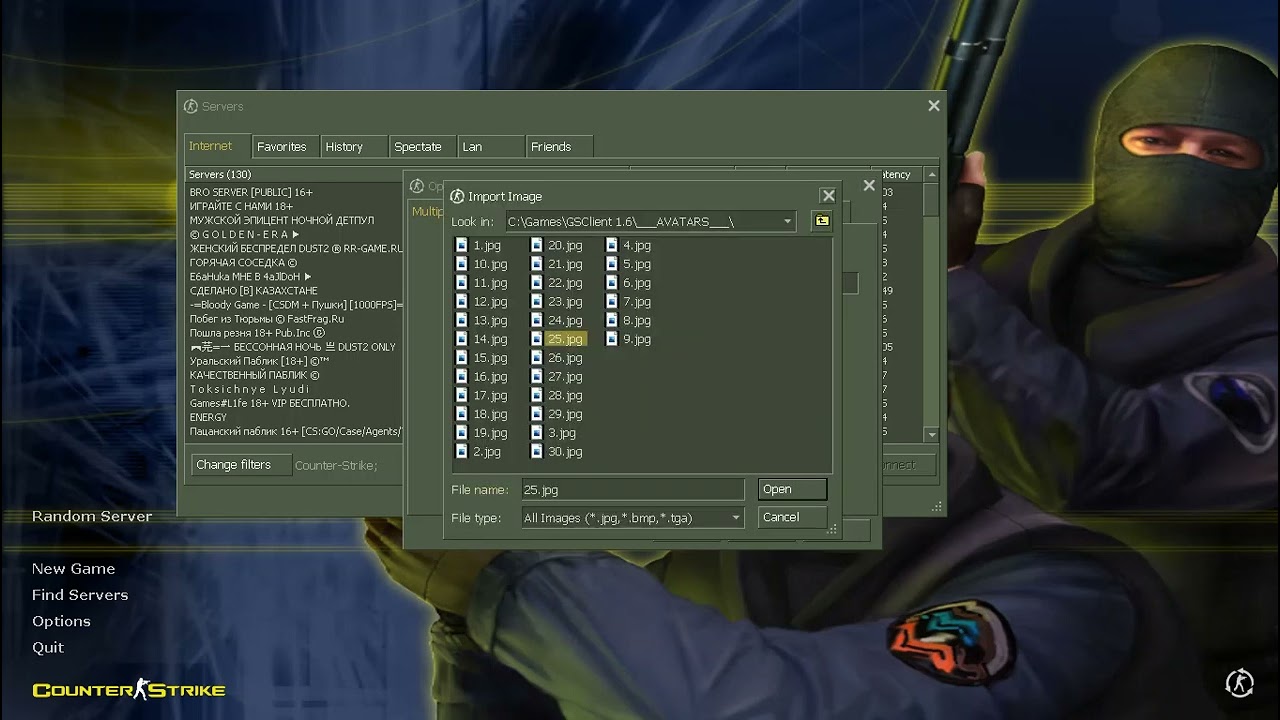The height and width of the screenshot is (720, 1280).
Task: Select file 19.jpg in list
Action: coord(490,433)
